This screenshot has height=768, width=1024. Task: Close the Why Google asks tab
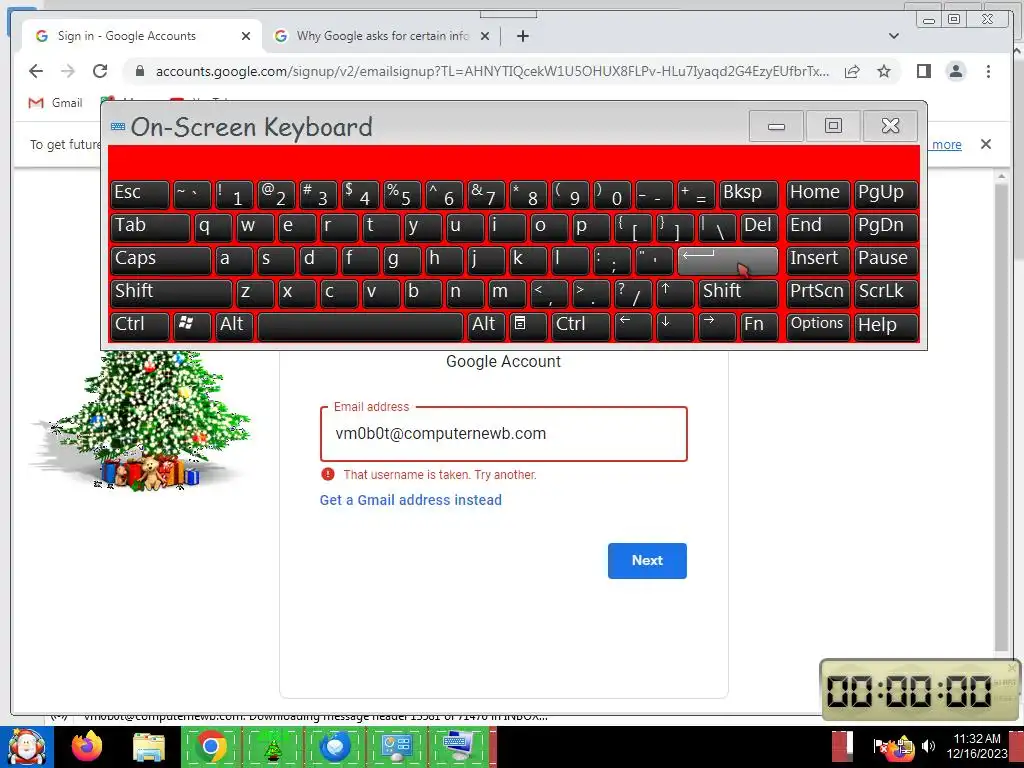[x=485, y=36]
